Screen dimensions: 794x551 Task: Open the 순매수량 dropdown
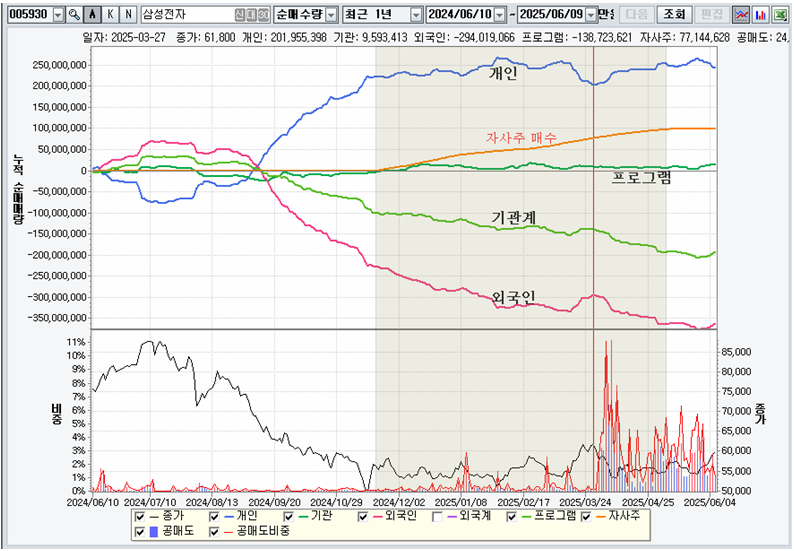point(332,15)
